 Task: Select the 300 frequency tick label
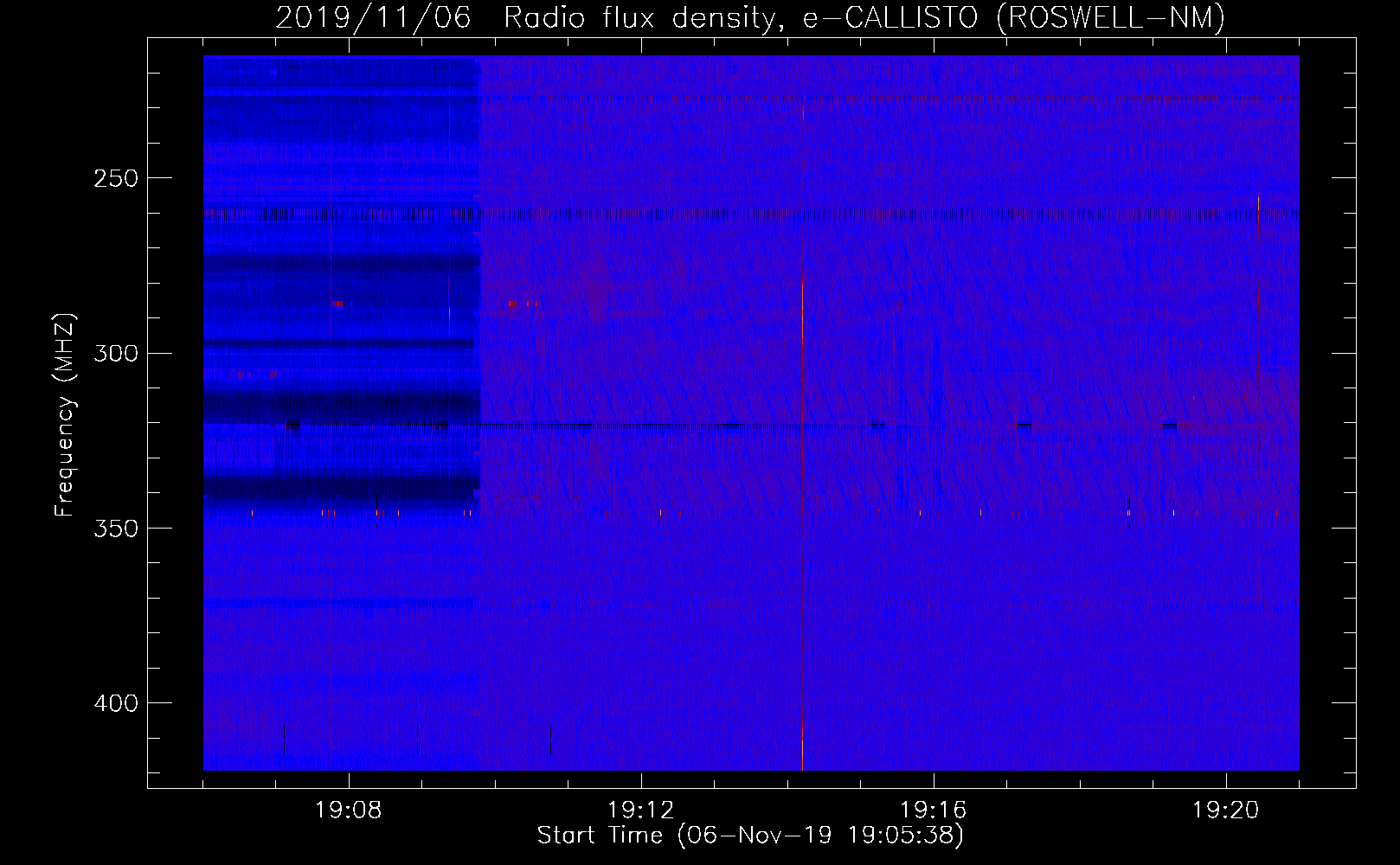[115, 353]
